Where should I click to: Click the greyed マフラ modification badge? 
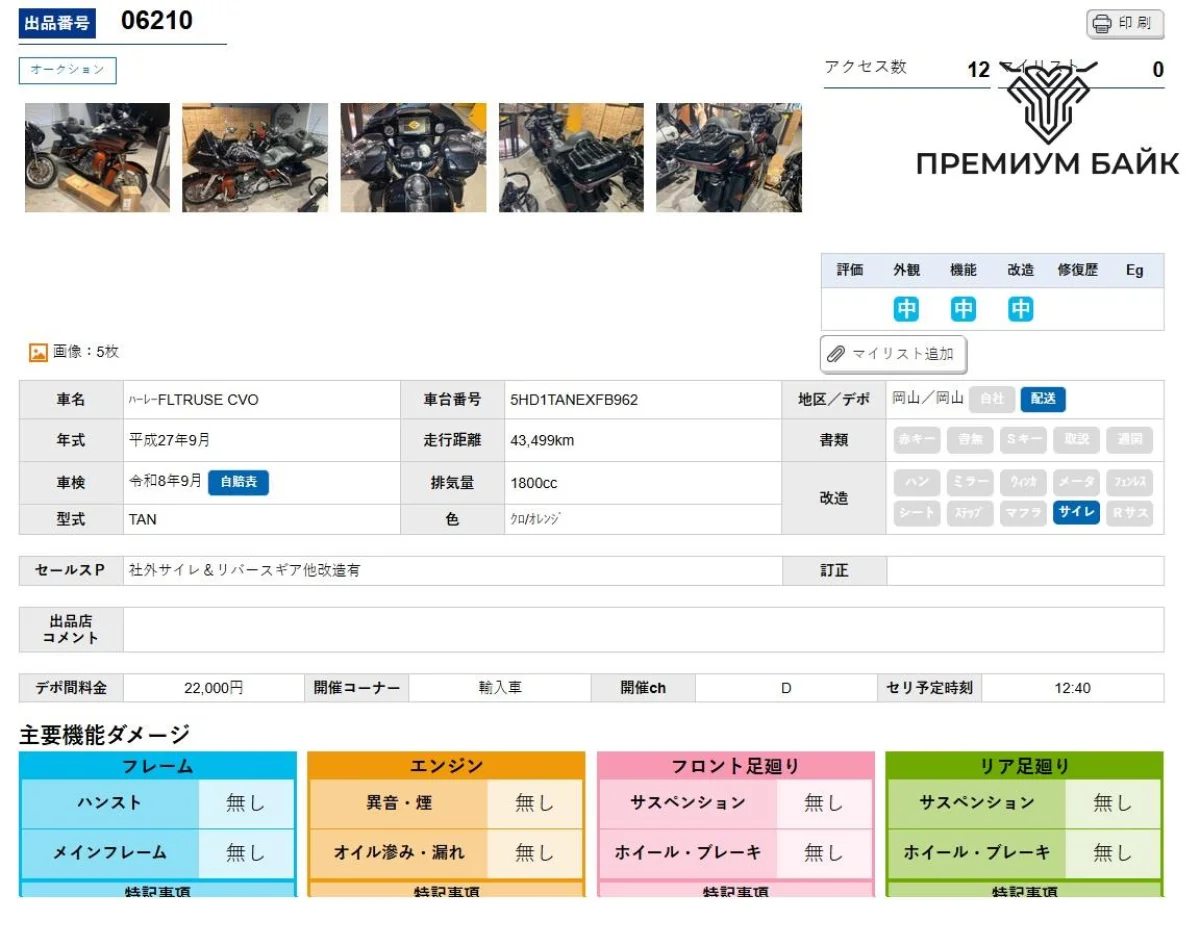click(1023, 513)
